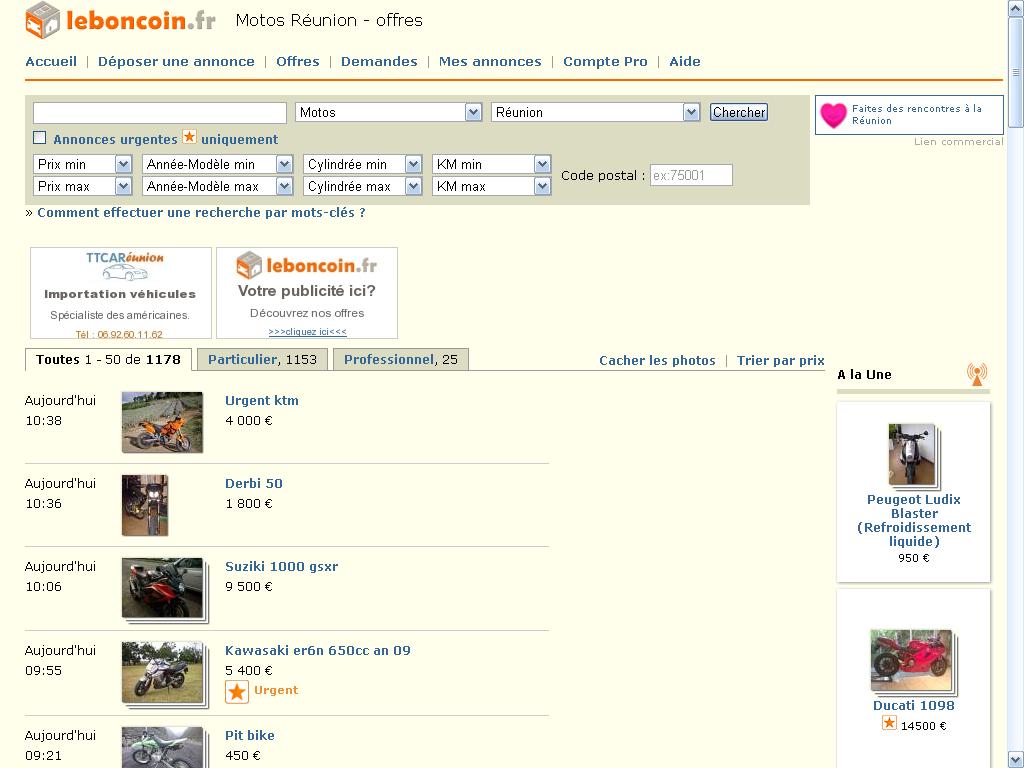Click the Suziki 1000 gsxr photo thumbnail
This screenshot has width=1024, height=768.
click(164, 590)
